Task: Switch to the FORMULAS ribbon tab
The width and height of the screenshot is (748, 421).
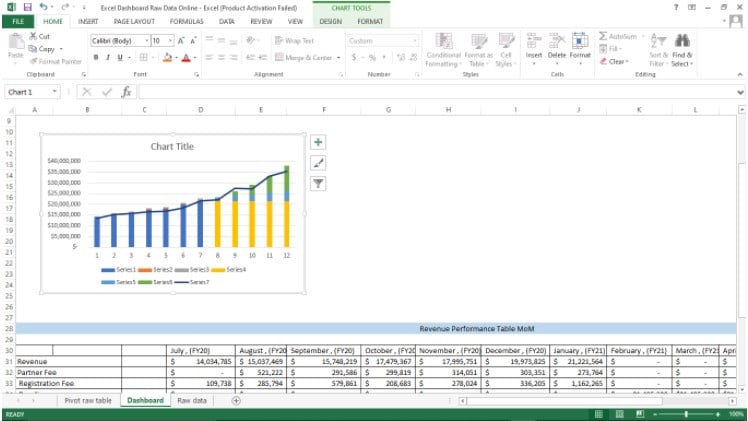Action: coord(187,21)
